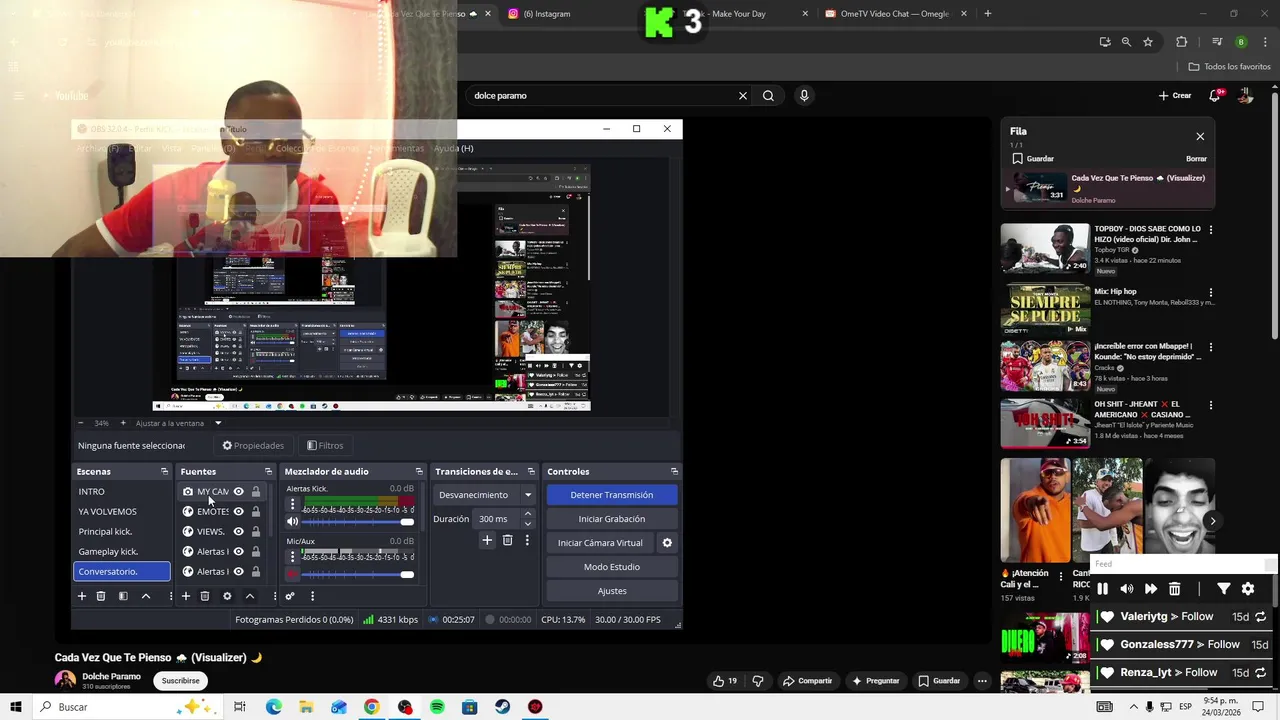1280x720 pixels.
Task: Open YouTube notifications bell
Action: click(x=1215, y=96)
